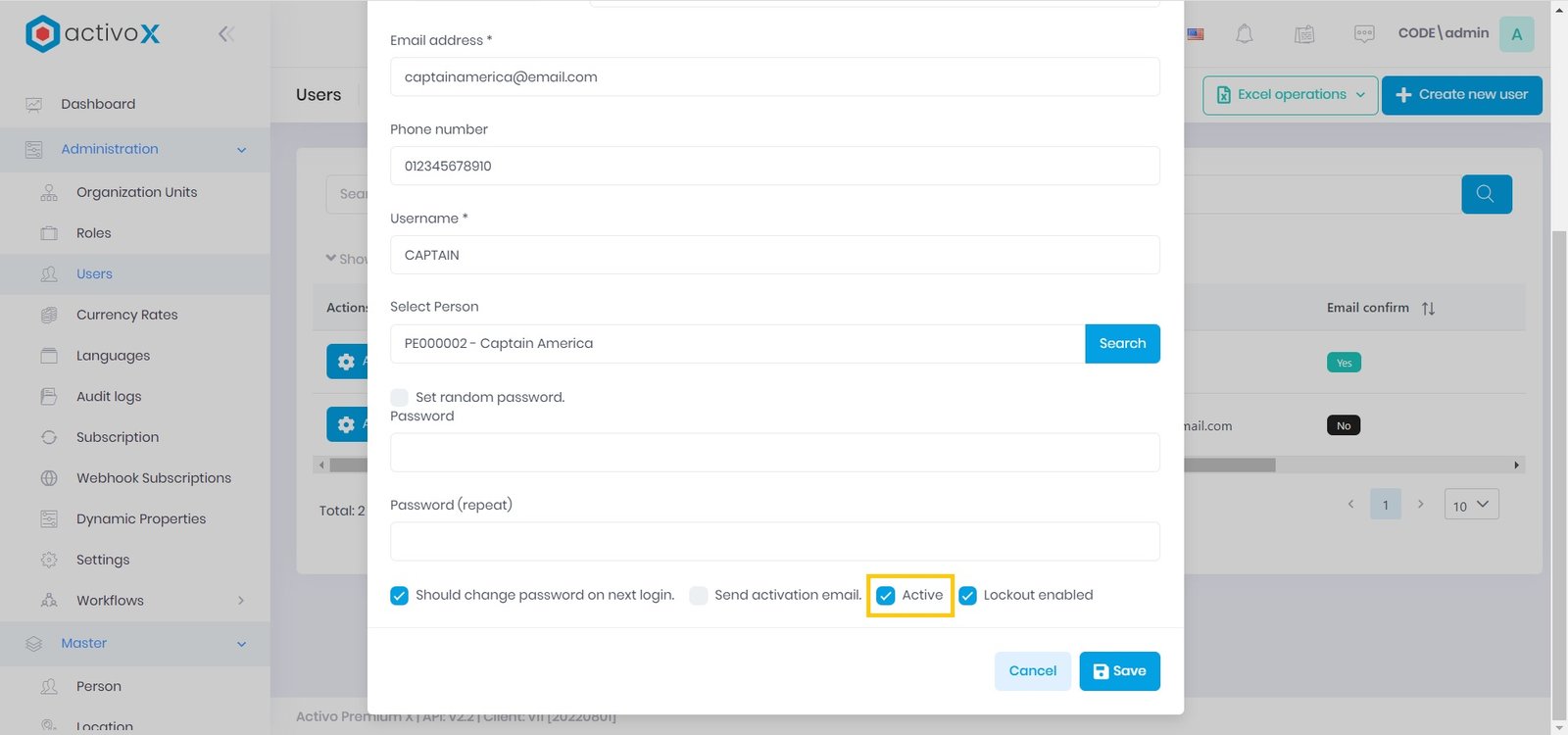Open notifications bell icon

pos(1244,34)
